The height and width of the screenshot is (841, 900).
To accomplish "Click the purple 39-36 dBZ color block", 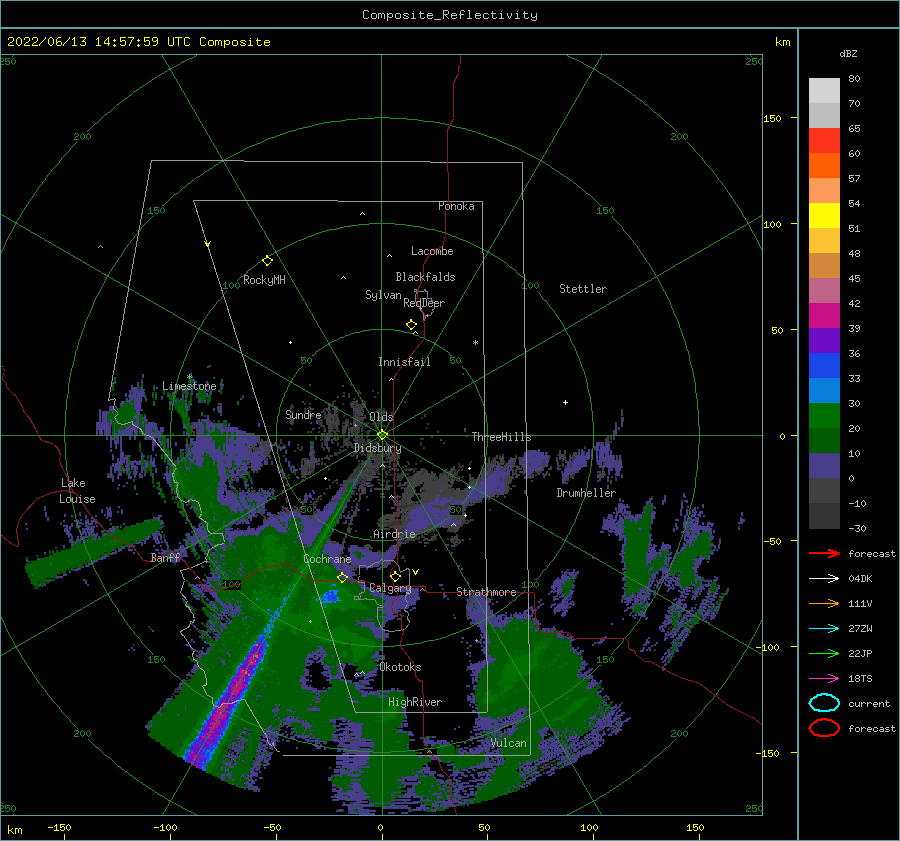I will [824, 340].
